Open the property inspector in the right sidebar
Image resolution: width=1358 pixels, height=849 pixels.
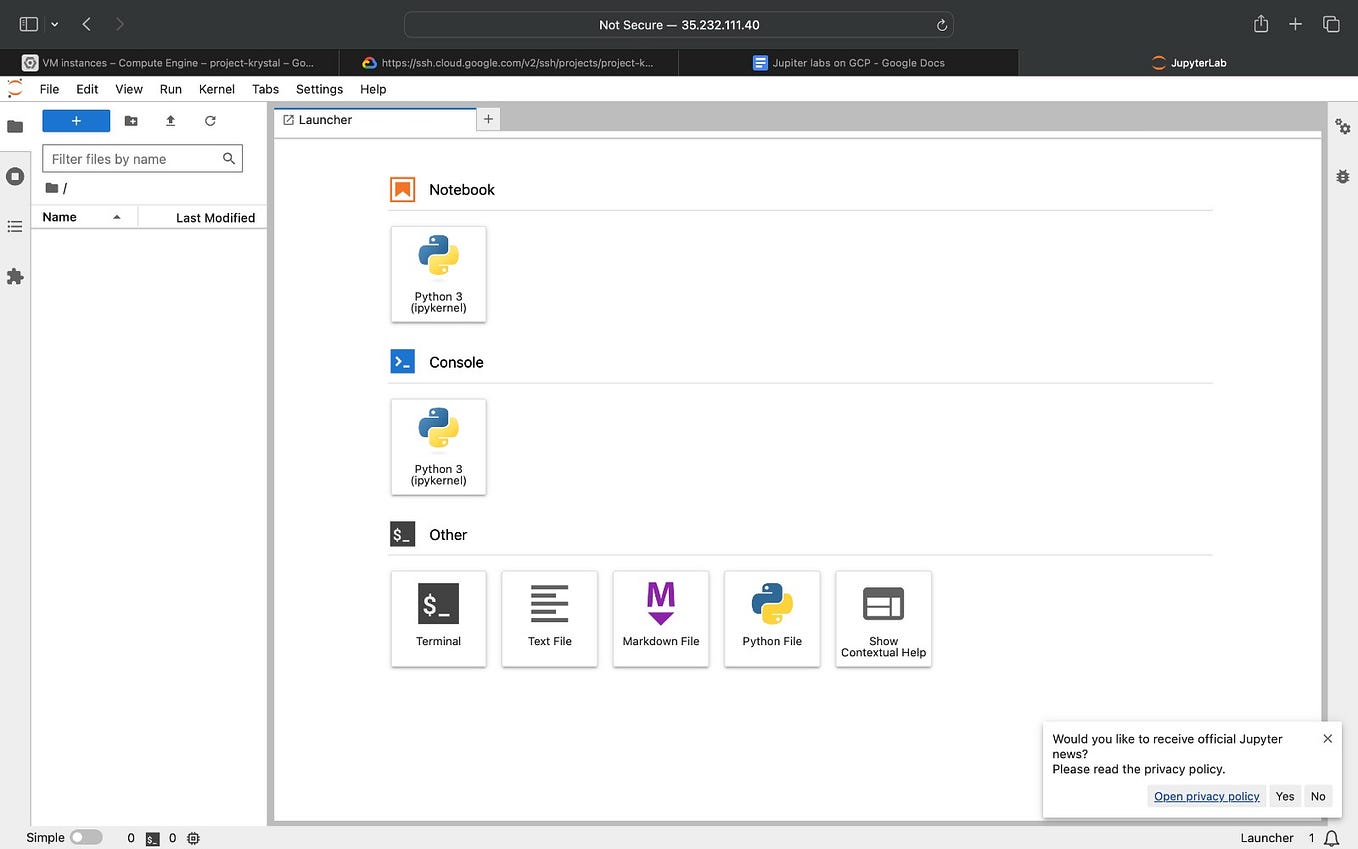coord(1342,127)
